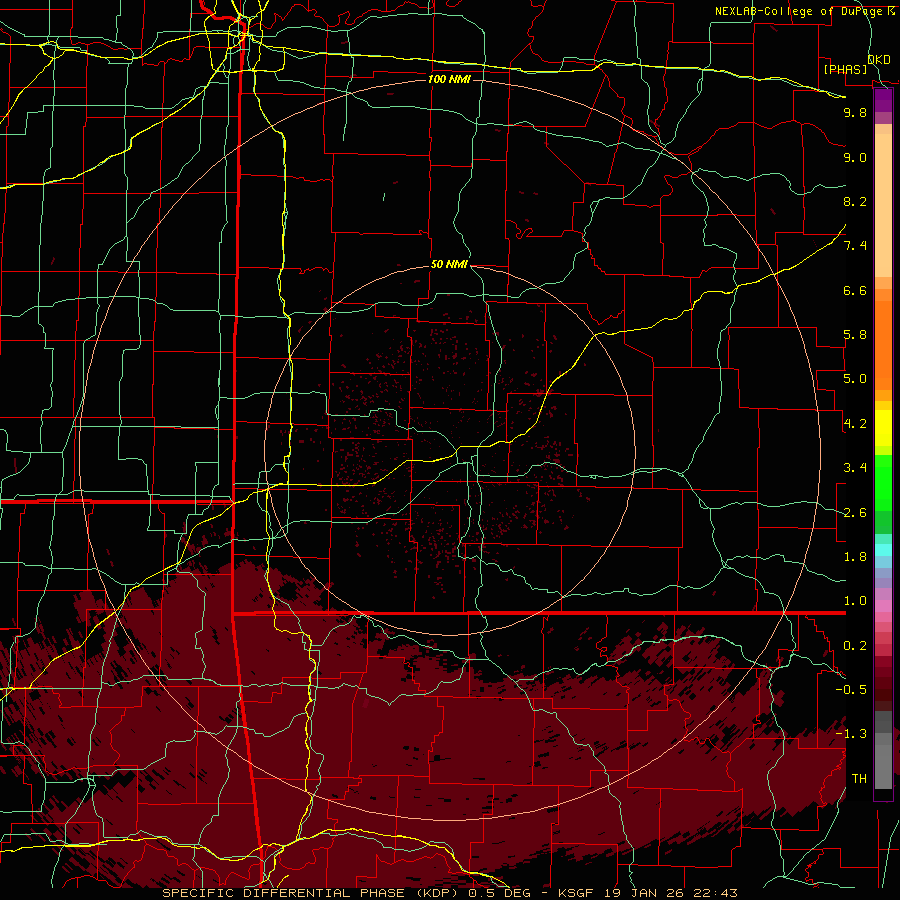Click the DKD product label
The height and width of the screenshot is (900, 900).
[879, 60]
